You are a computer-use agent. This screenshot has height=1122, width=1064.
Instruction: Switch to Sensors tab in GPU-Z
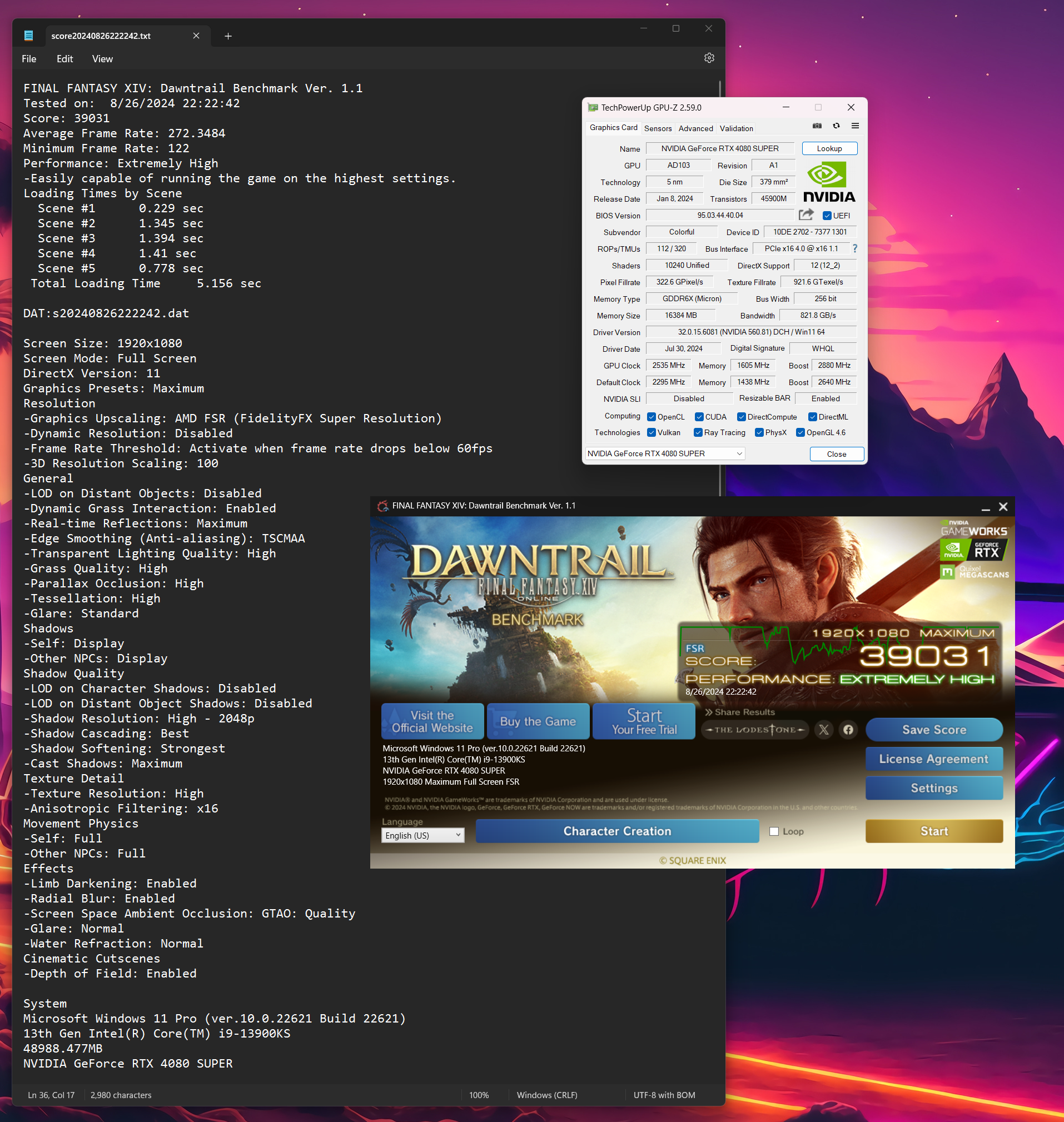pyautogui.click(x=658, y=129)
